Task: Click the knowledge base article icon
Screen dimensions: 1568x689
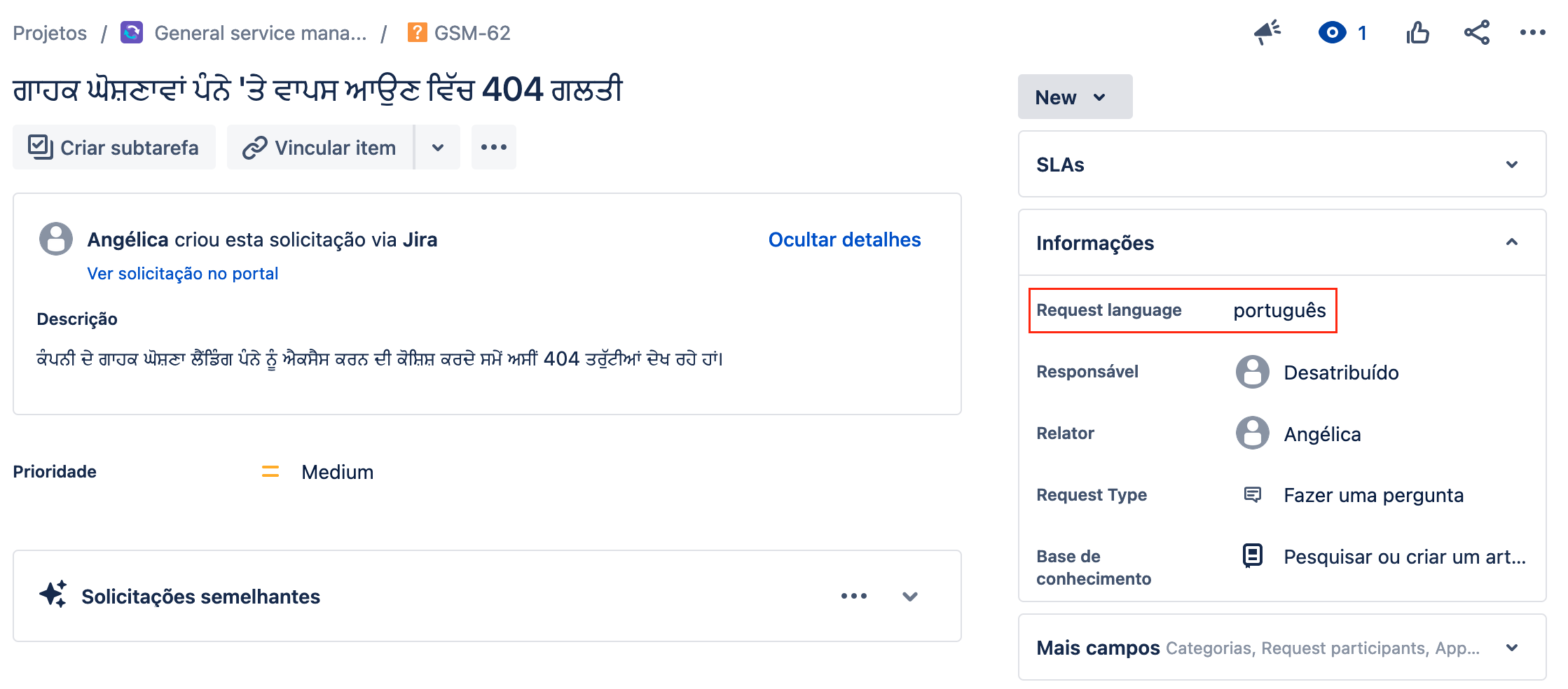Action: [x=1252, y=556]
